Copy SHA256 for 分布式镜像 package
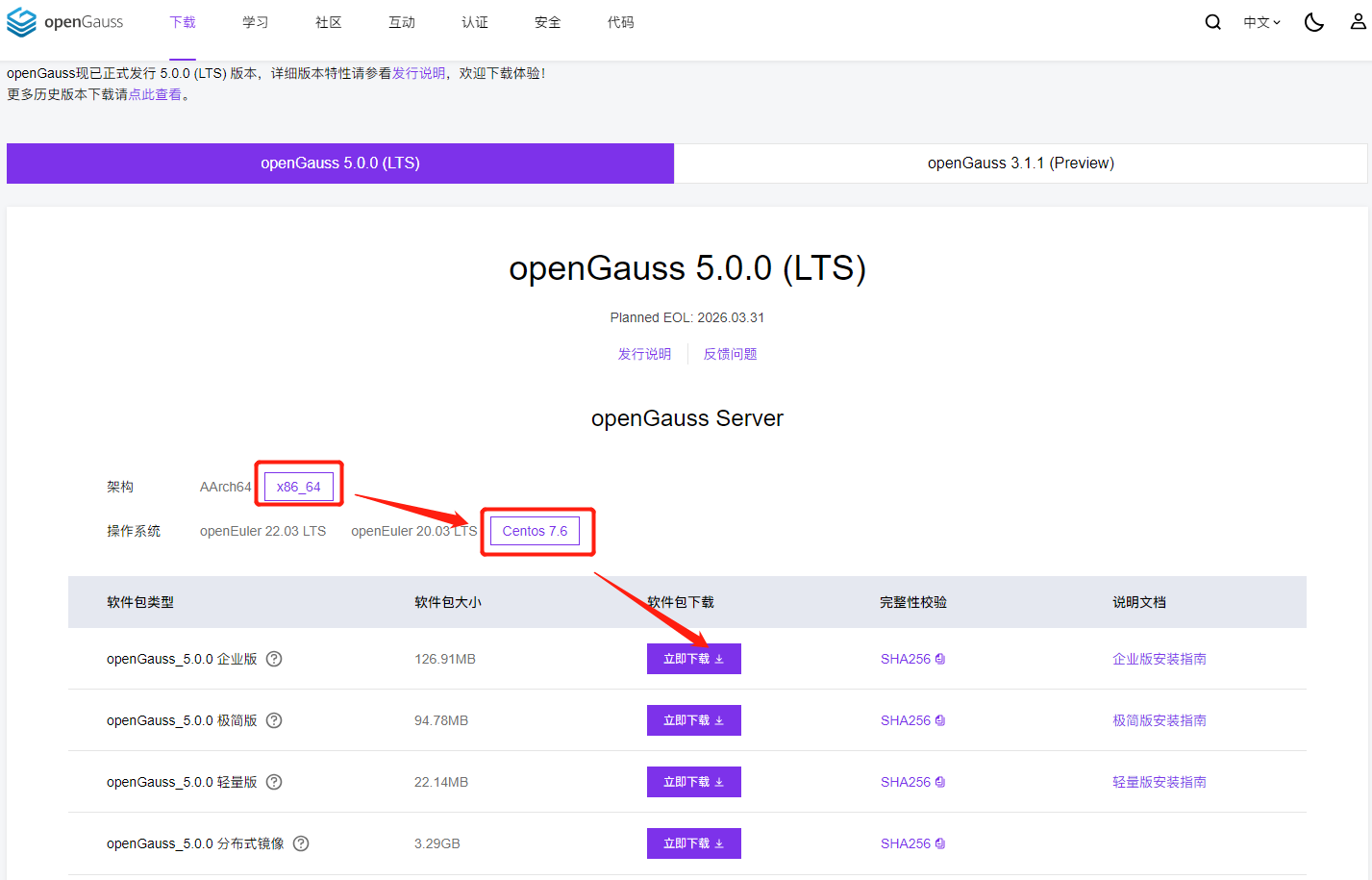The height and width of the screenshot is (880, 1372). click(x=913, y=843)
